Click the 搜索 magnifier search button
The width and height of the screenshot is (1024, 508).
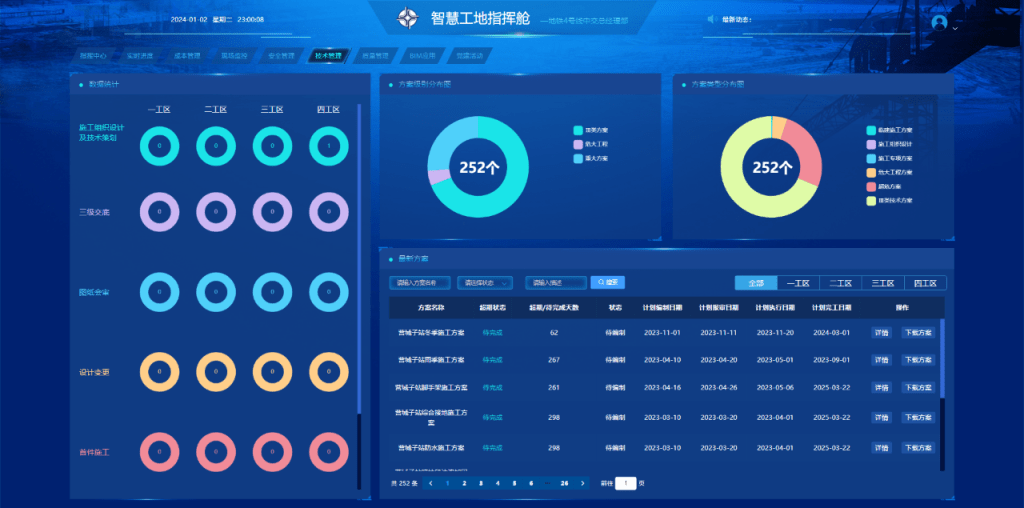click(x=609, y=283)
